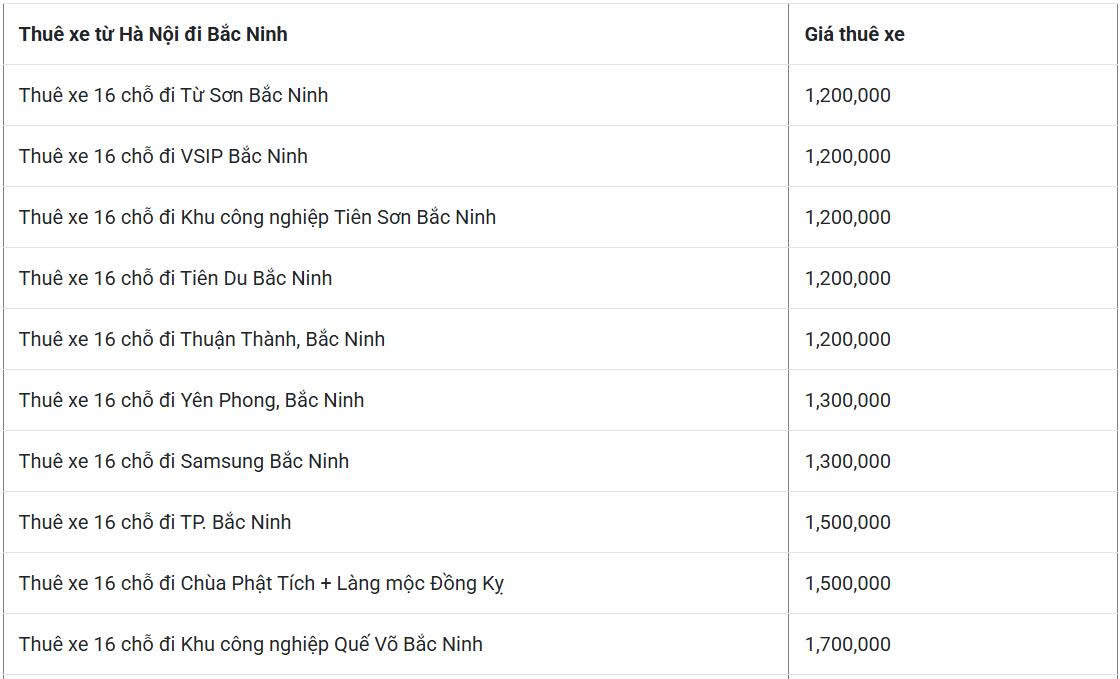
Task: Select the Từ Sơn Bắc Ninh route cell
Action: (x=173, y=95)
